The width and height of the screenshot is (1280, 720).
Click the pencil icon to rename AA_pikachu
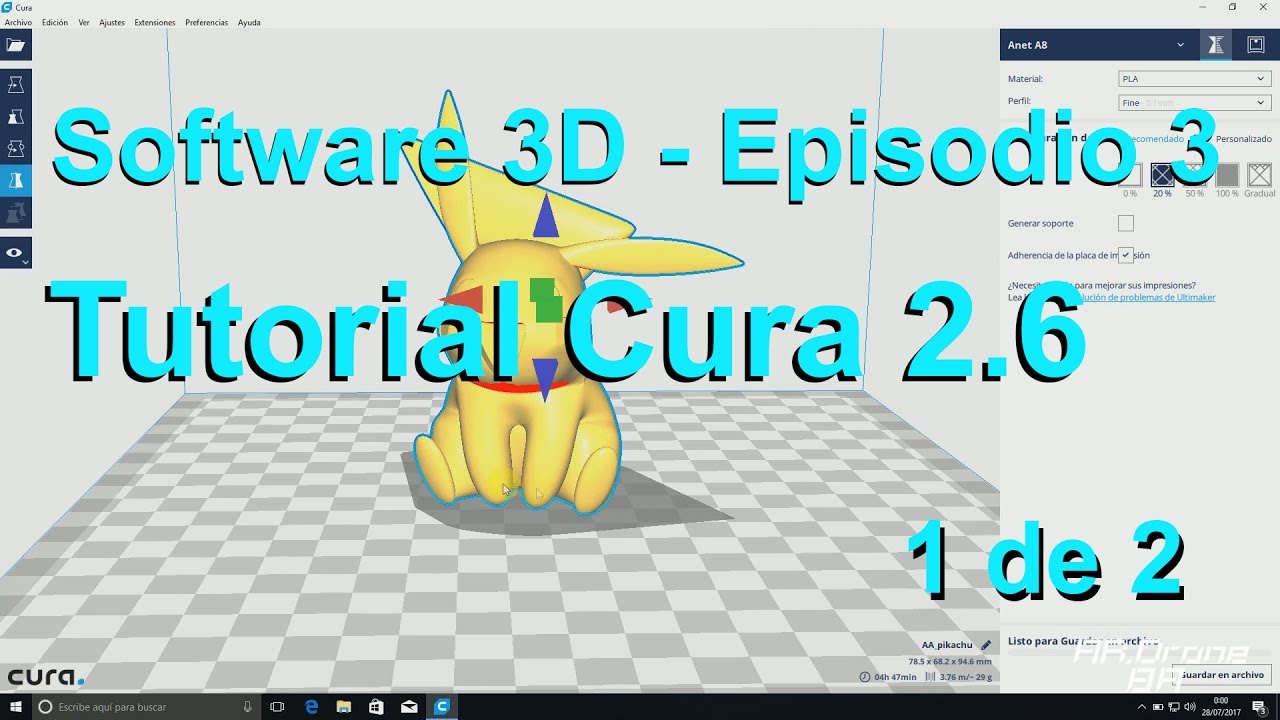click(986, 645)
